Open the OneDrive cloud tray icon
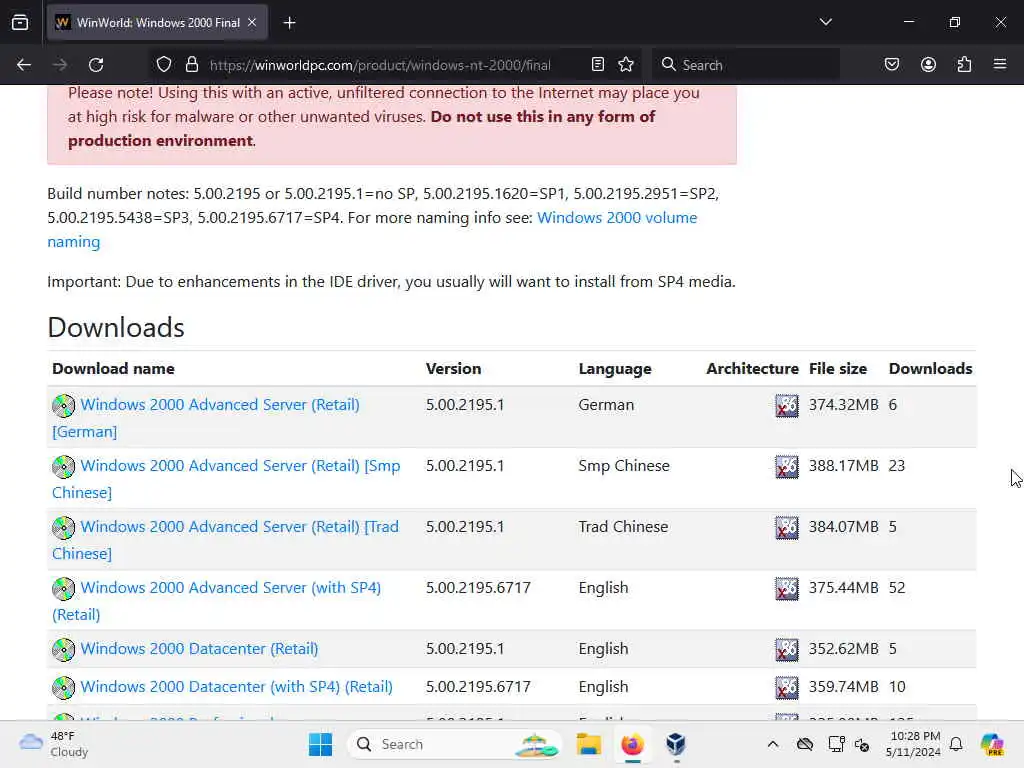The height and width of the screenshot is (768, 1024). point(805,744)
